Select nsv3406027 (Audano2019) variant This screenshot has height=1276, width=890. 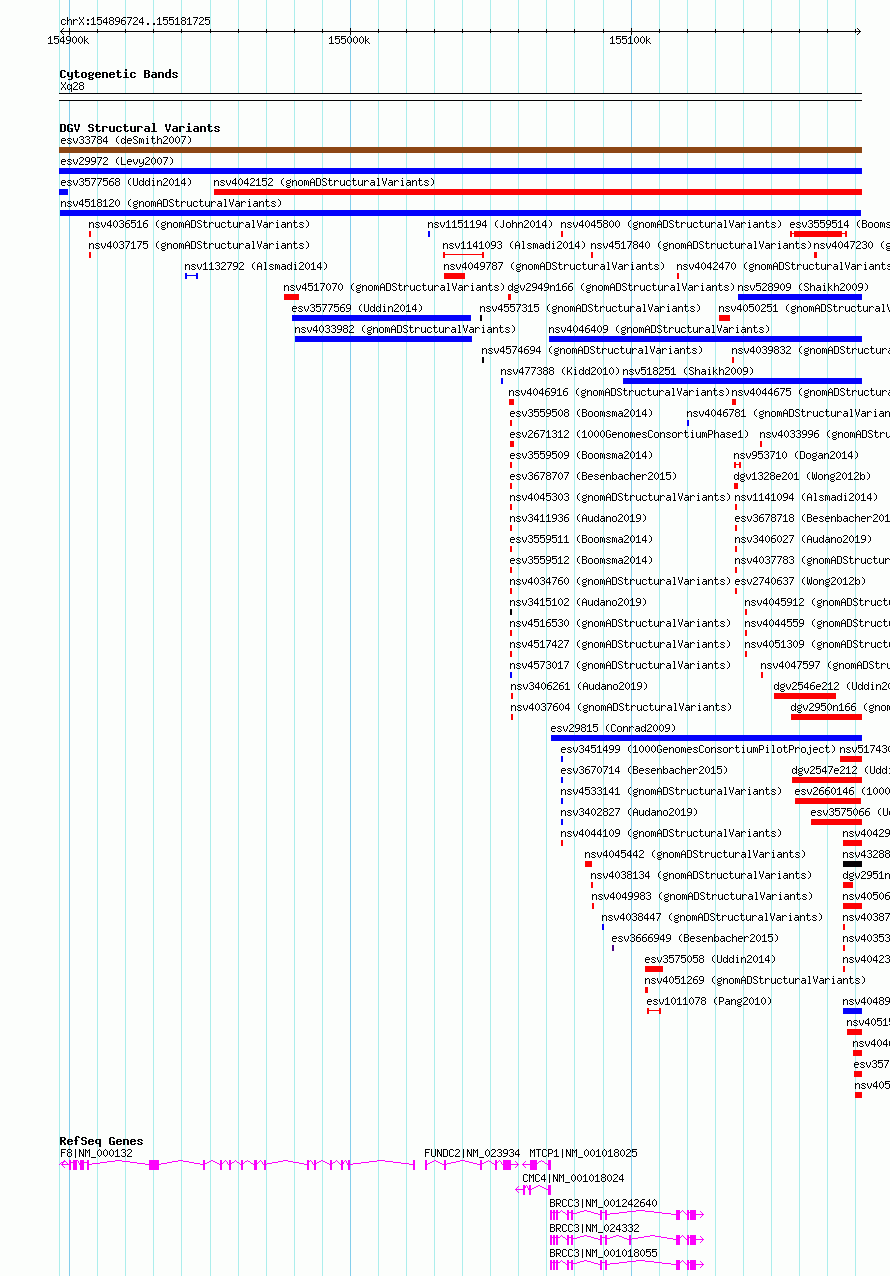coord(803,540)
